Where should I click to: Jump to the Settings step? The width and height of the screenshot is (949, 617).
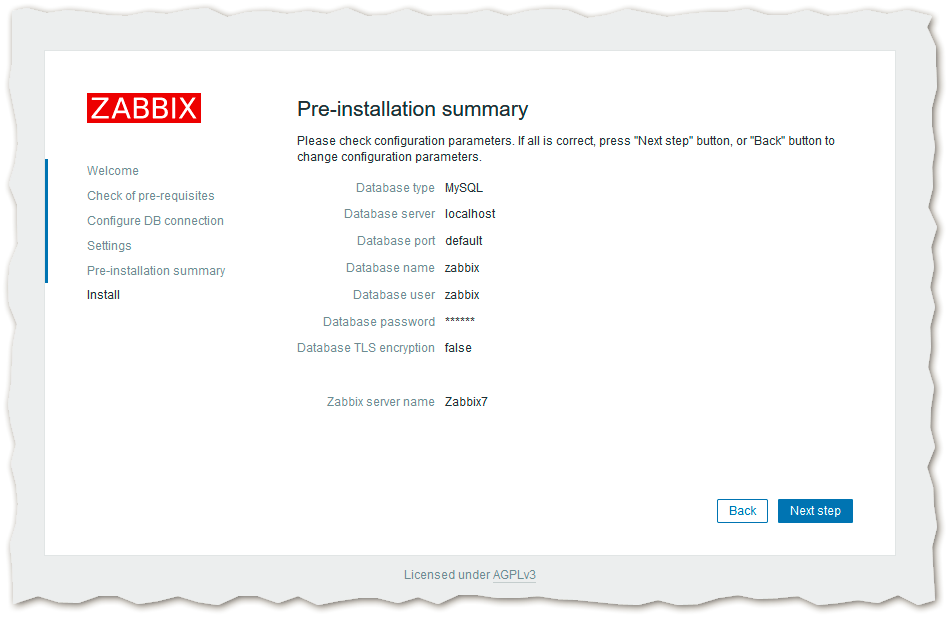[x=109, y=246]
